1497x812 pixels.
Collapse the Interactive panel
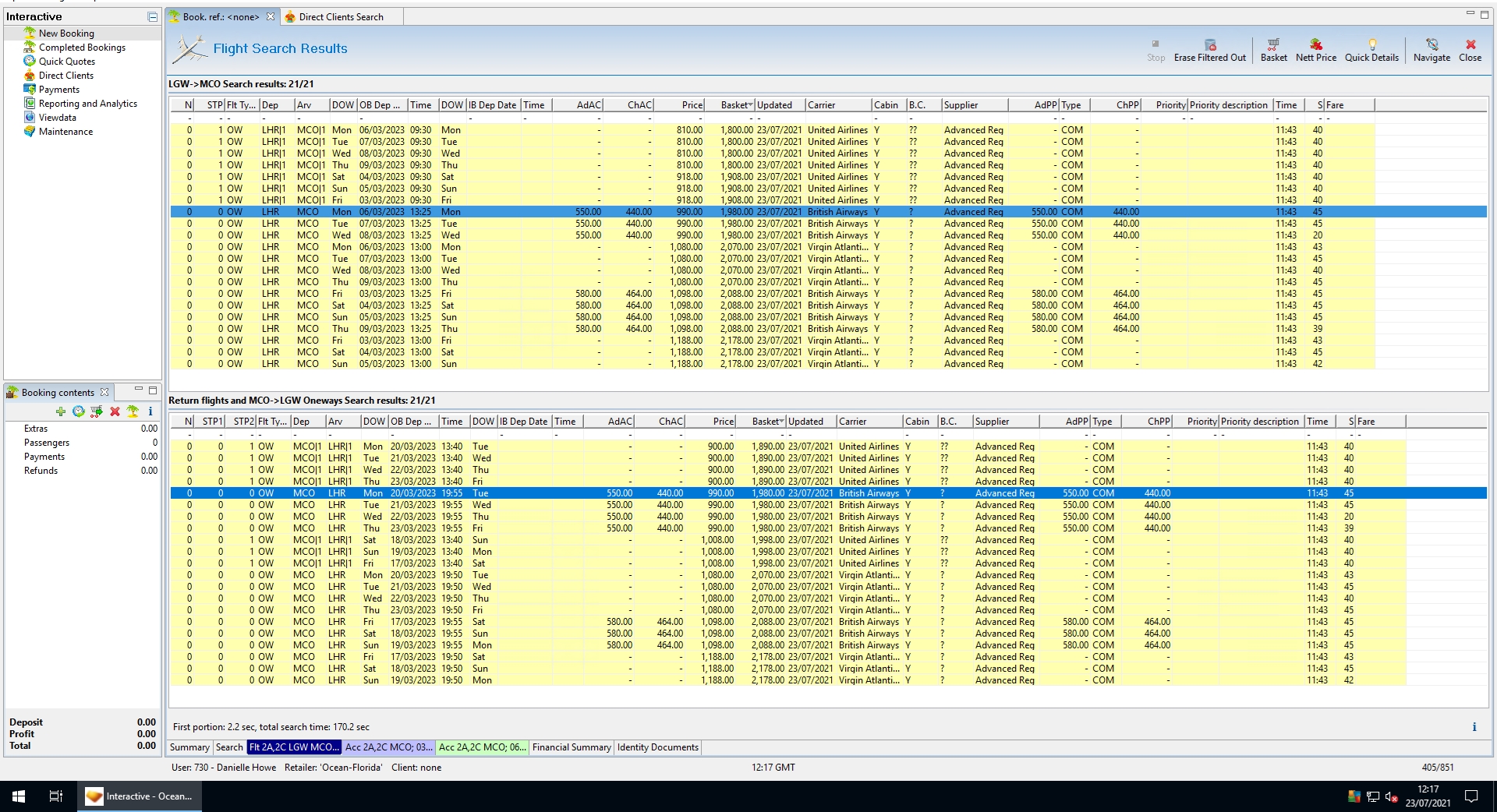pos(152,16)
